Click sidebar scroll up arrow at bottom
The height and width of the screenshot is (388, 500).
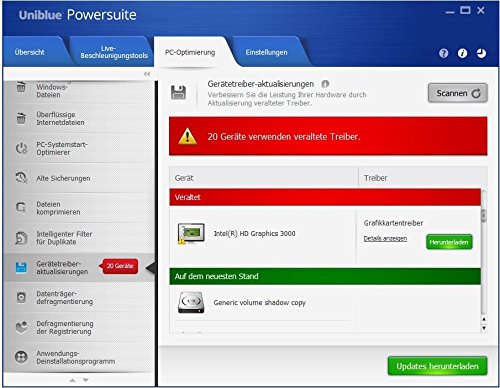tap(72, 380)
